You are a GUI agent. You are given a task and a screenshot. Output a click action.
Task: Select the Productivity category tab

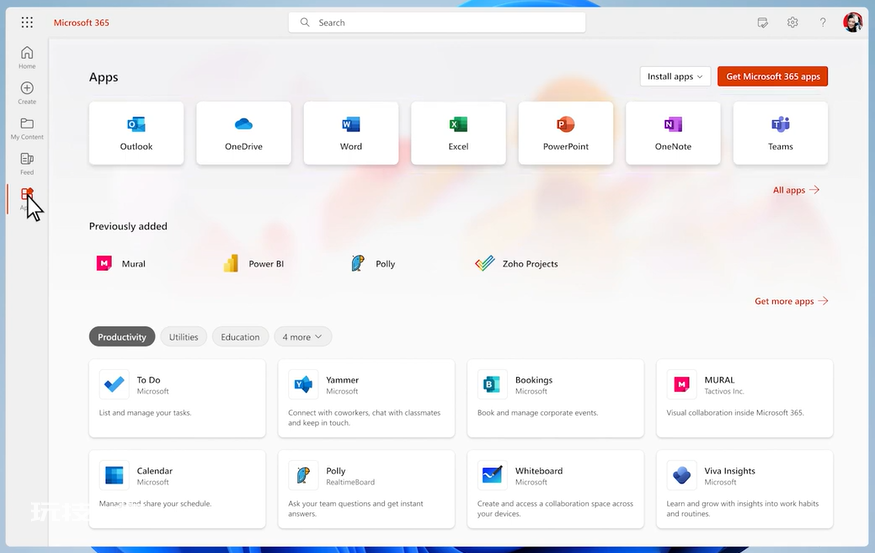tap(122, 336)
